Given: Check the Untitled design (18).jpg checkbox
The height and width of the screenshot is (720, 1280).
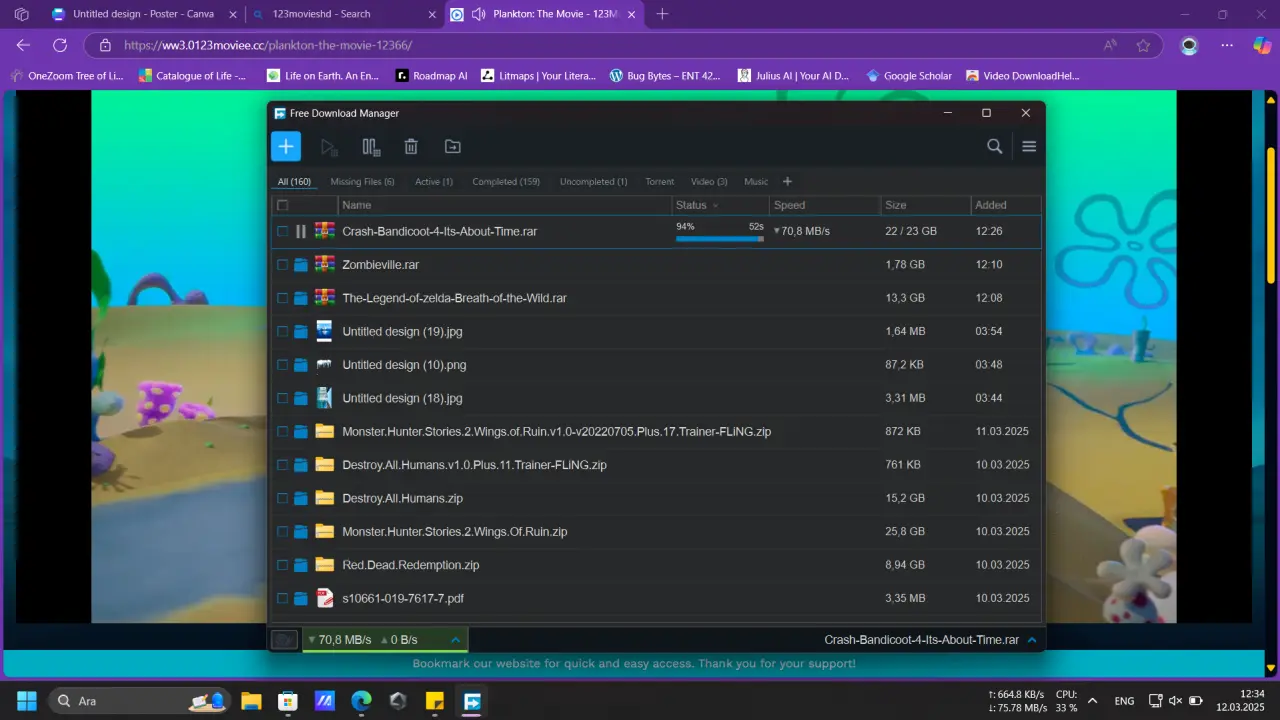Looking at the screenshot, I should (283, 398).
